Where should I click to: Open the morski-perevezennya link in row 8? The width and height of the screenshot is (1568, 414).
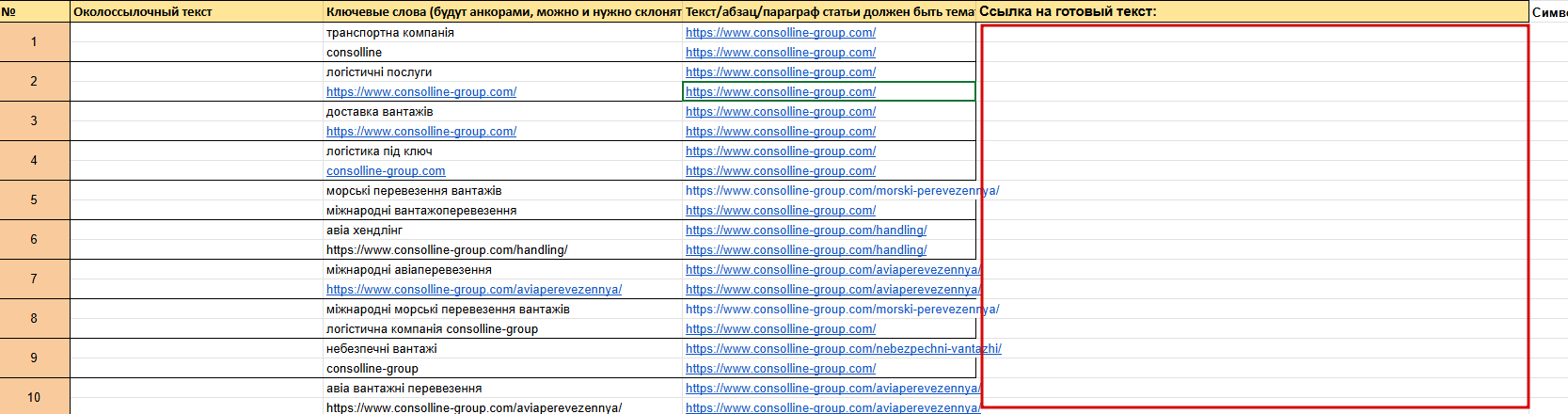point(842,310)
